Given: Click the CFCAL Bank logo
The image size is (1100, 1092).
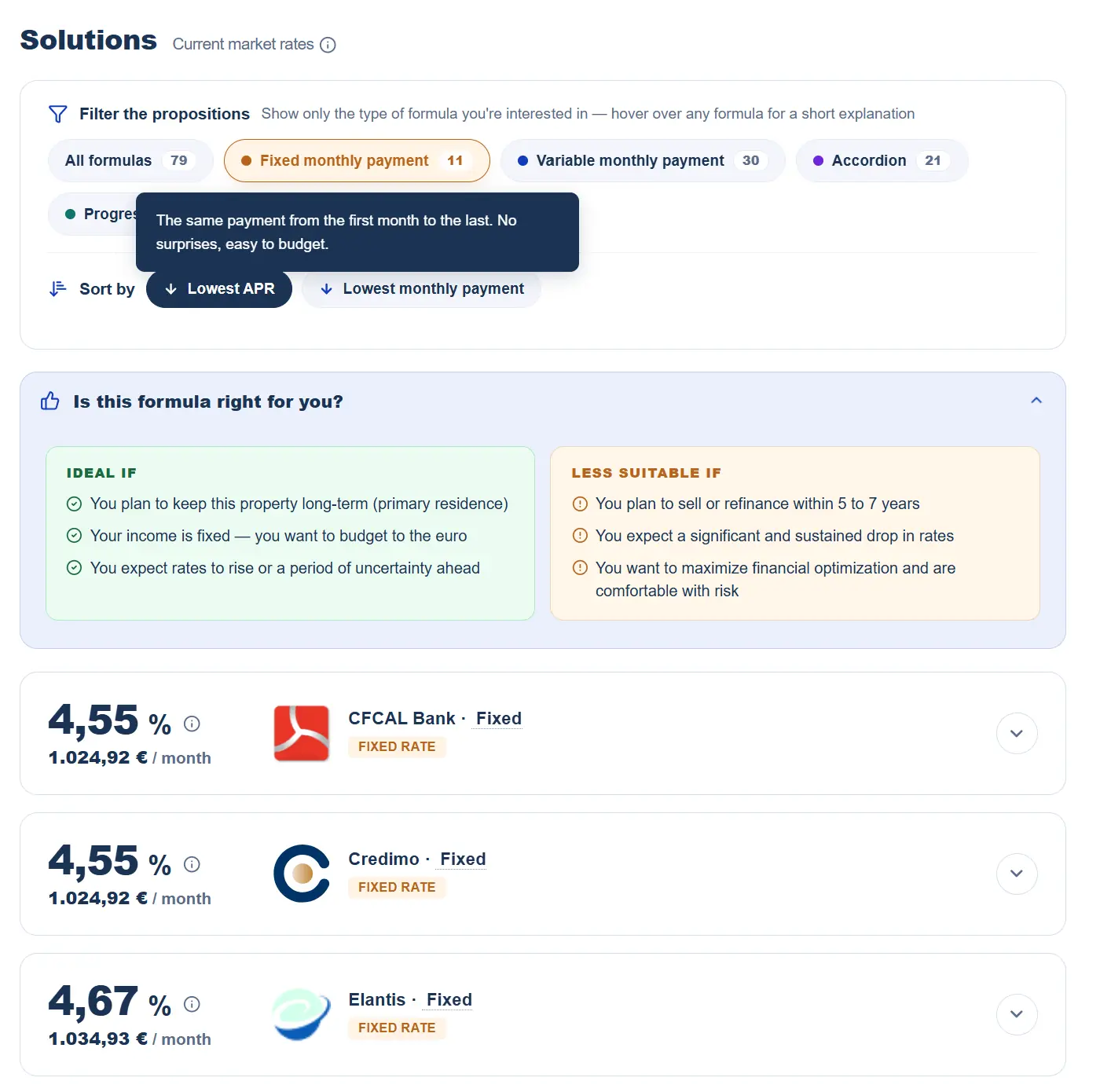Looking at the screenshot, I should point(301,733).
